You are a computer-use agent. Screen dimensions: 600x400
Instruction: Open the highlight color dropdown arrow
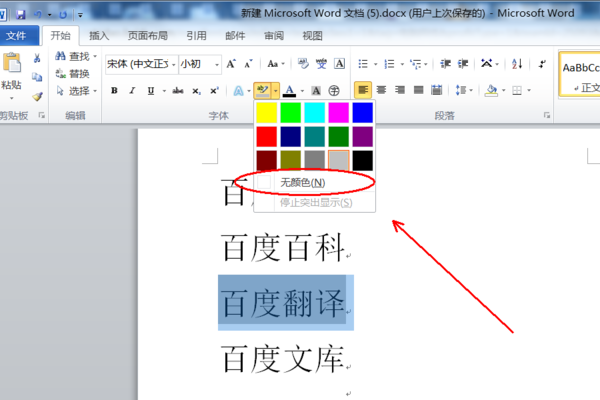[x=275, y=91]
